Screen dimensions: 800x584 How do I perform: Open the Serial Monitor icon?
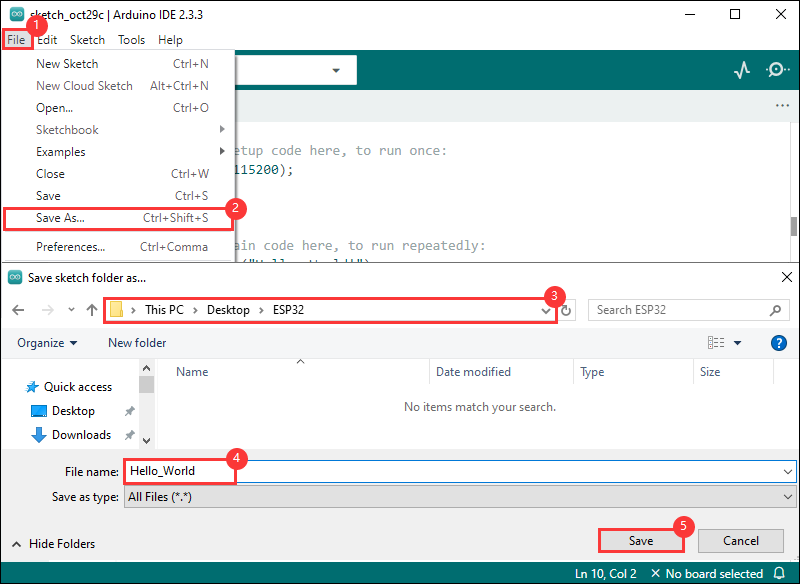[776, 70]
